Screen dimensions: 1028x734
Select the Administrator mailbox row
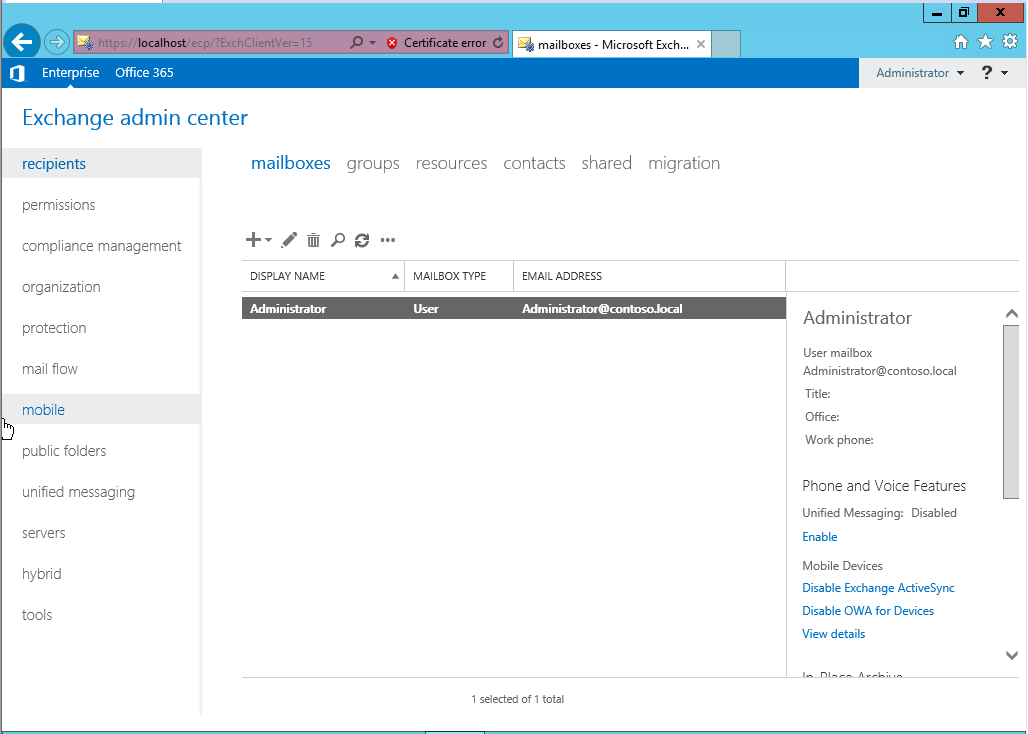(514, 309)
